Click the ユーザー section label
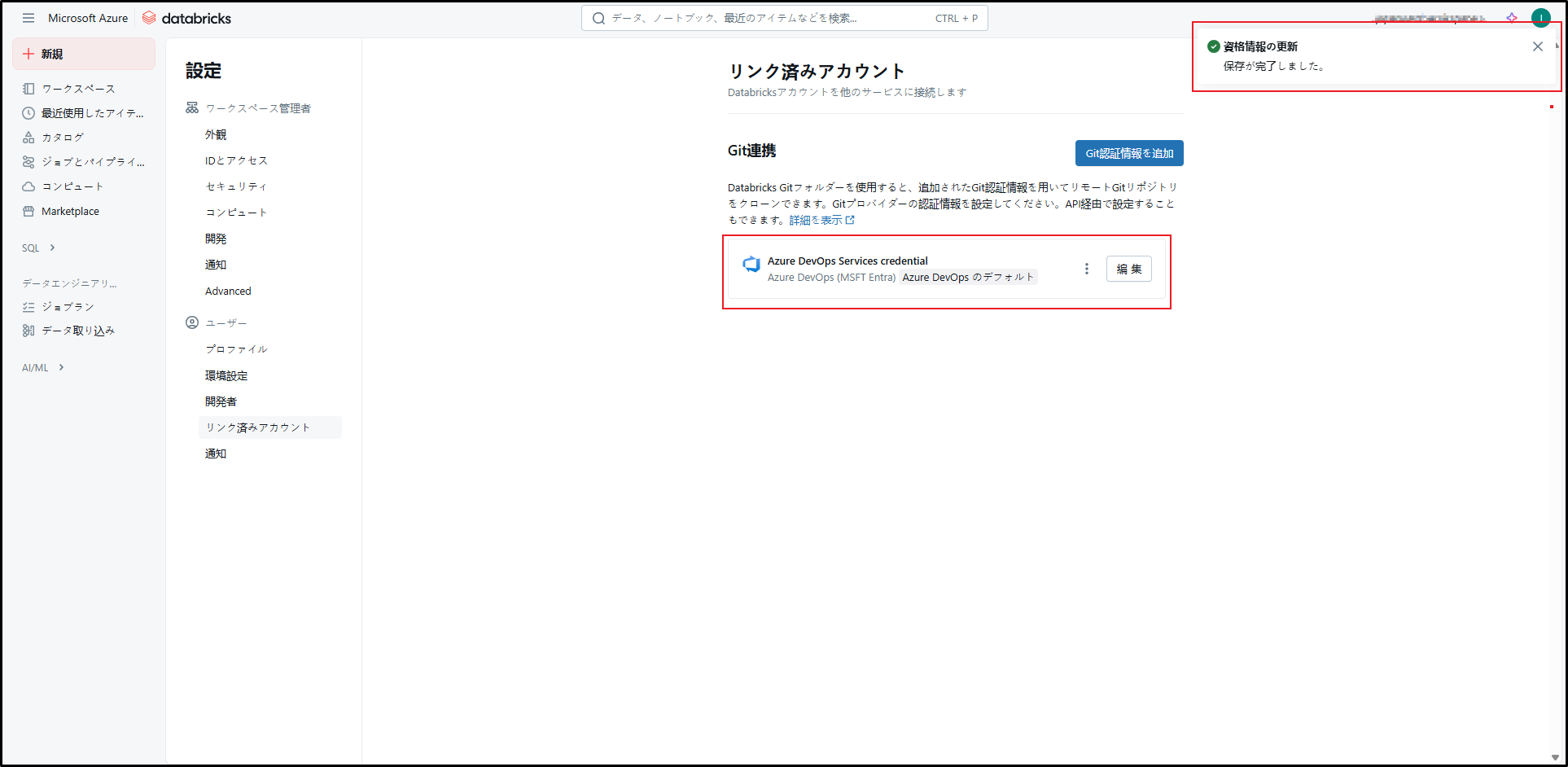 226,323
